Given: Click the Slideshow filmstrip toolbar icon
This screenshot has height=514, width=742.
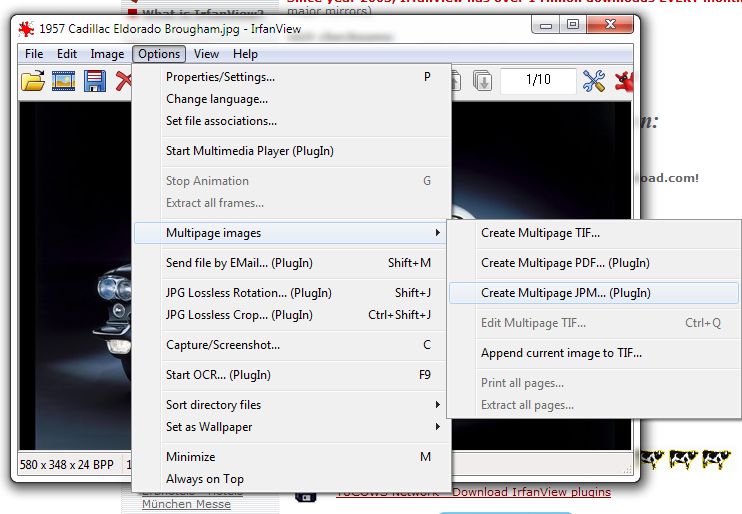Looking at the screenshot, I should coord(63,81).
